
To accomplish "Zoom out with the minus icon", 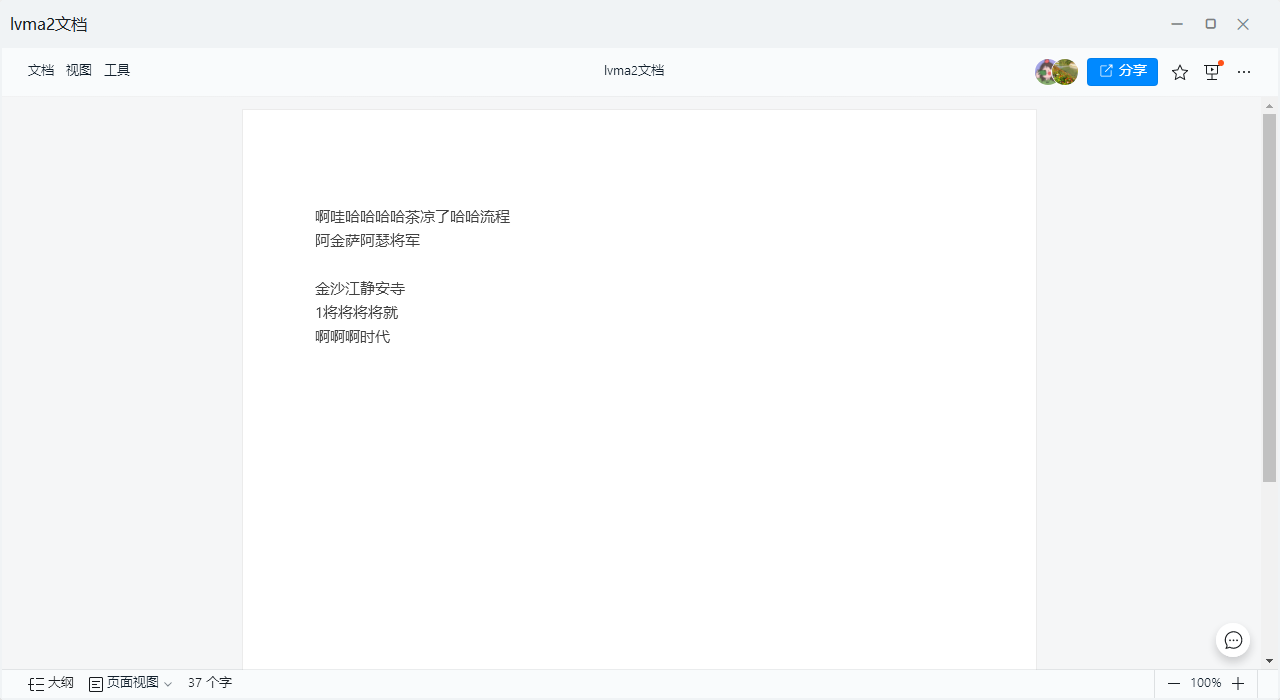I will click(1174, 683).
